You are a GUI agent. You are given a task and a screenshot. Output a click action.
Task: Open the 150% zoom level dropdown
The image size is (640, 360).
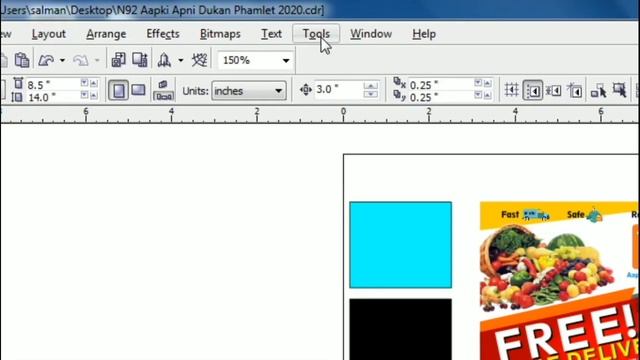click(286, 61)
